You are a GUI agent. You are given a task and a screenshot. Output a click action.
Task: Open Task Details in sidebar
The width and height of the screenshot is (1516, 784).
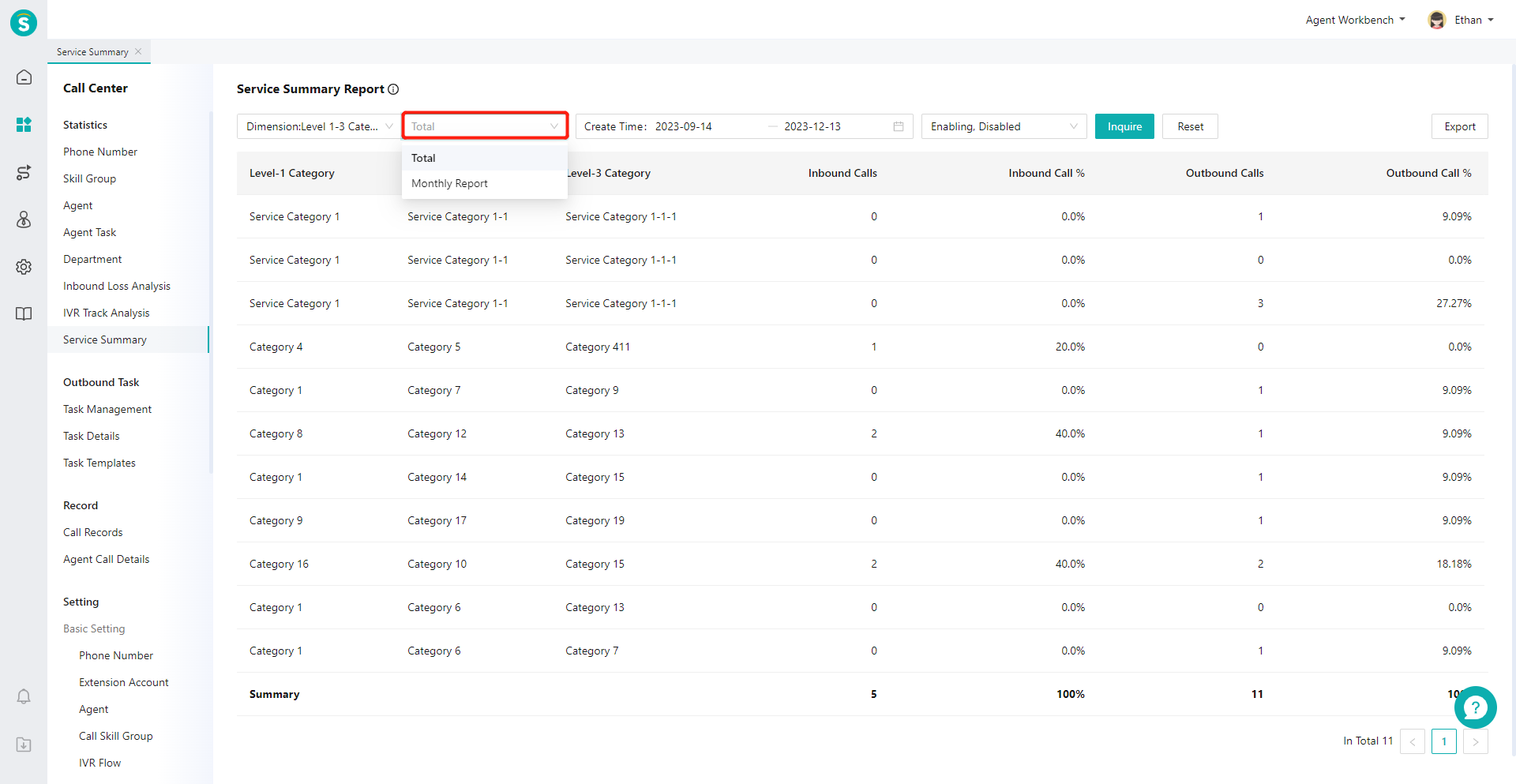[92, 436]
